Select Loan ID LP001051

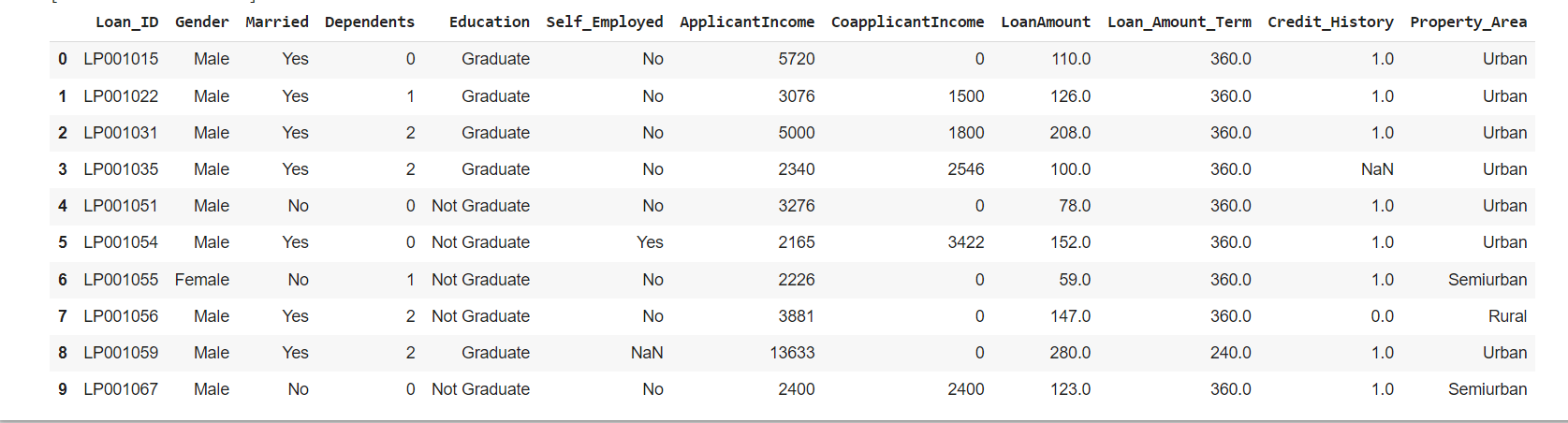pyautogui.click(x=121, y=206)
